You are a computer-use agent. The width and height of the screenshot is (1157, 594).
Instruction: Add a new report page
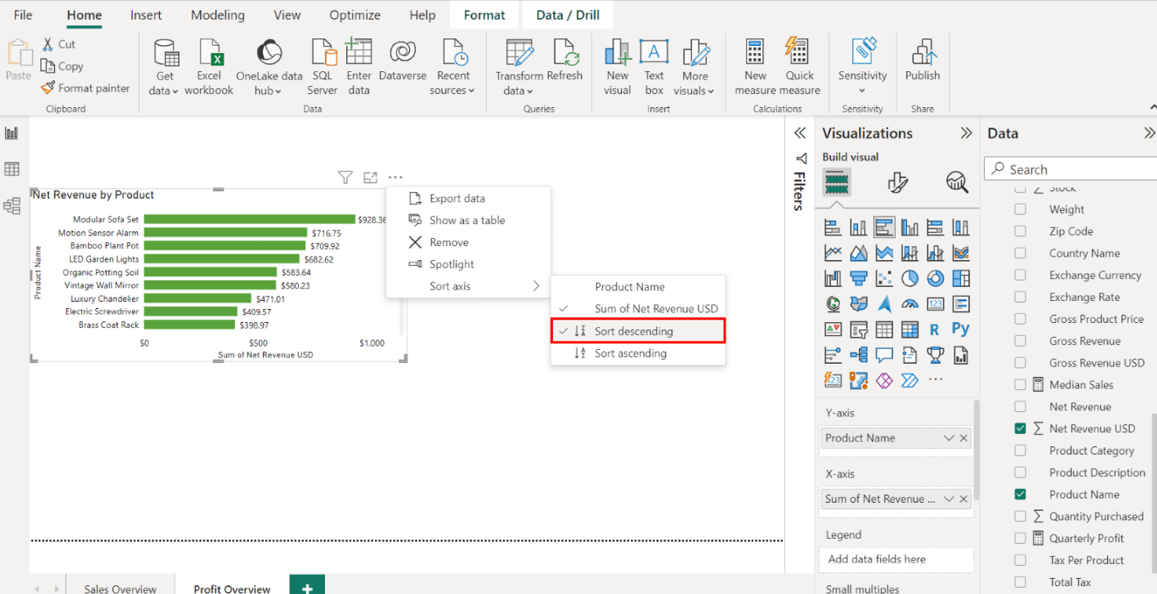(x=307, y=586)
